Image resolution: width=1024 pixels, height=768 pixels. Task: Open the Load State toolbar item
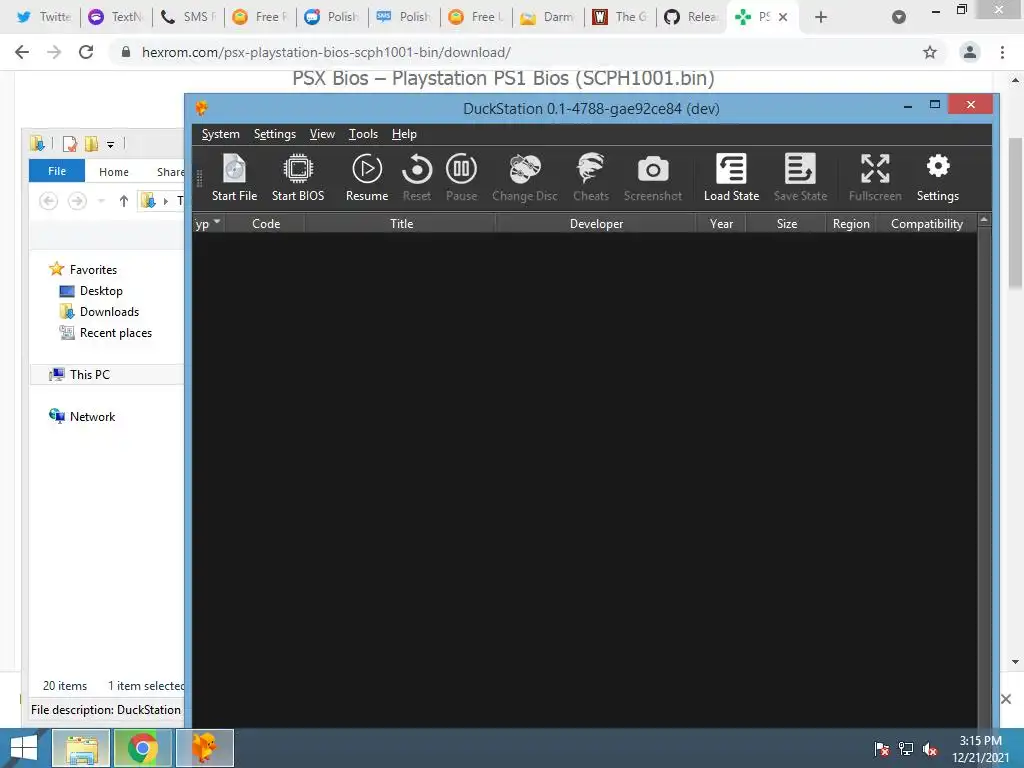pyautogui.click(x=731, y=178)
